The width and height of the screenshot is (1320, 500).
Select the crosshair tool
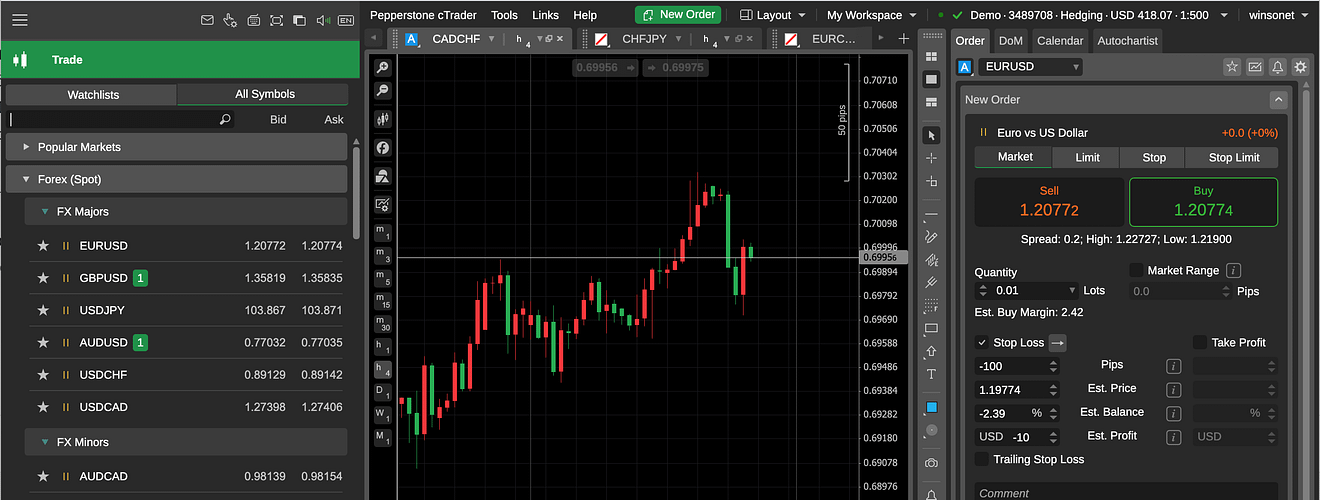pyautogui.click(x=932, y=158)
